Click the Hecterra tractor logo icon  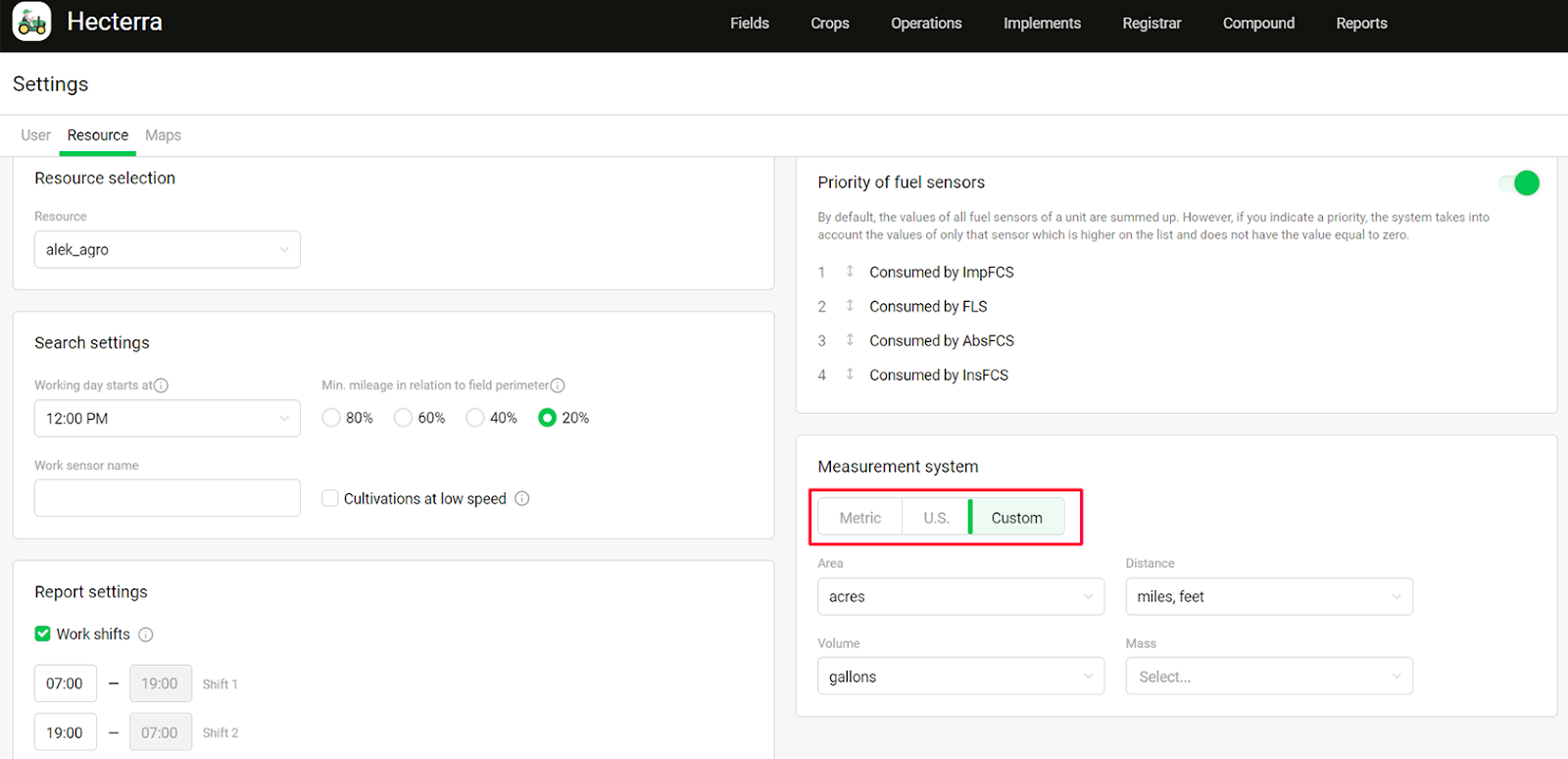coord(31,23)
